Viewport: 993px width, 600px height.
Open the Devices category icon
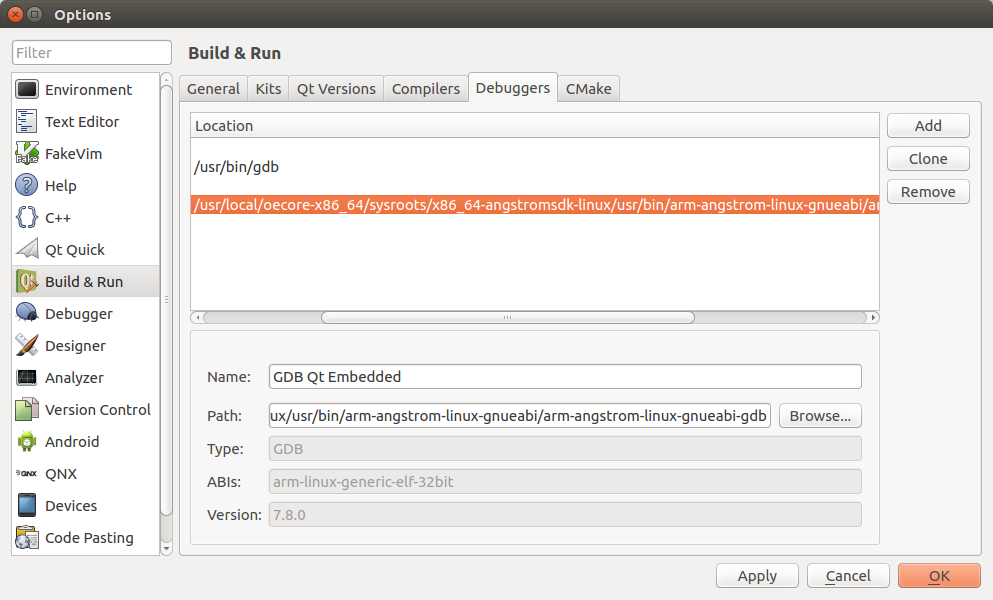pos(27,506)
